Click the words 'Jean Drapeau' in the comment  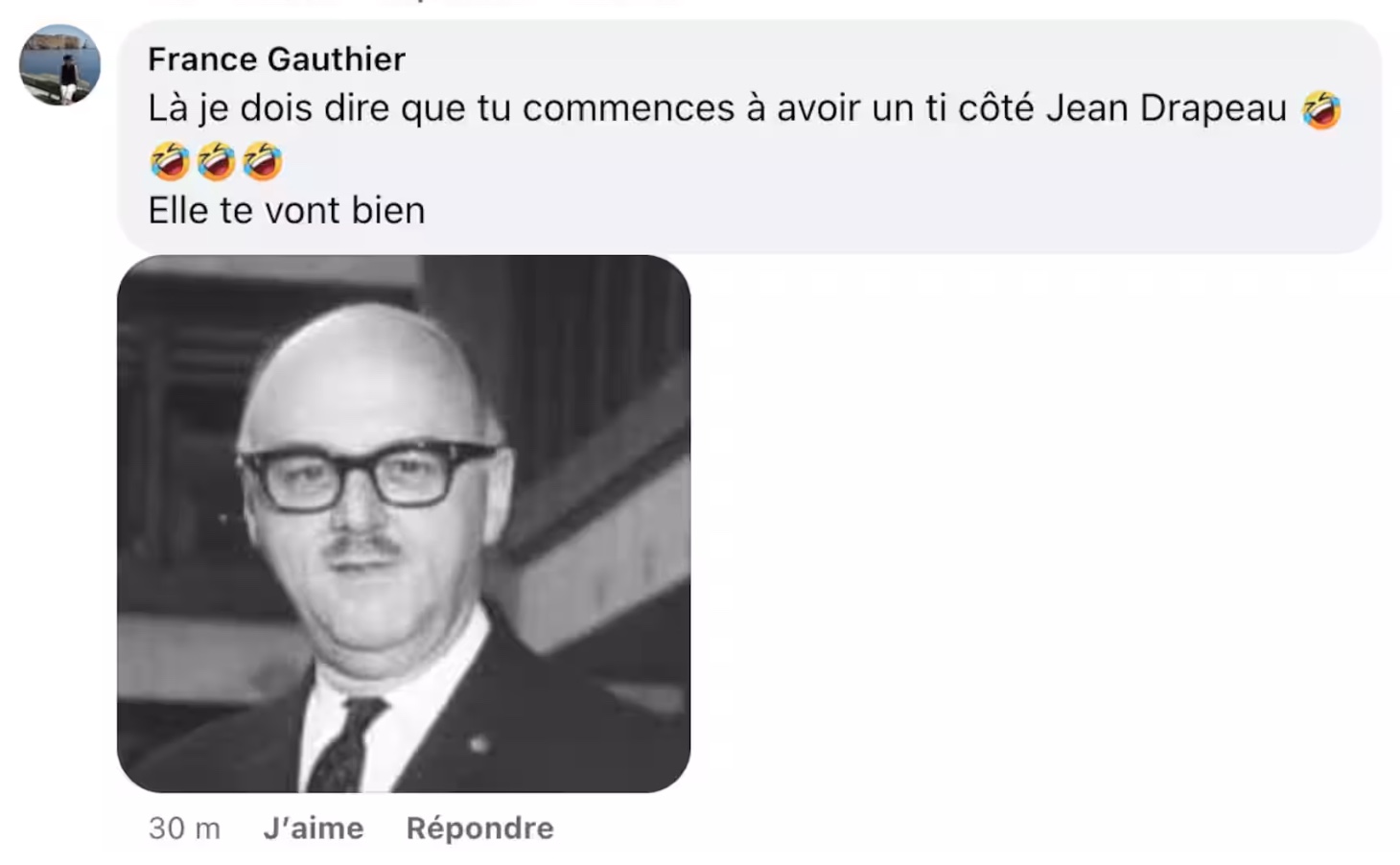(1166, 108)
